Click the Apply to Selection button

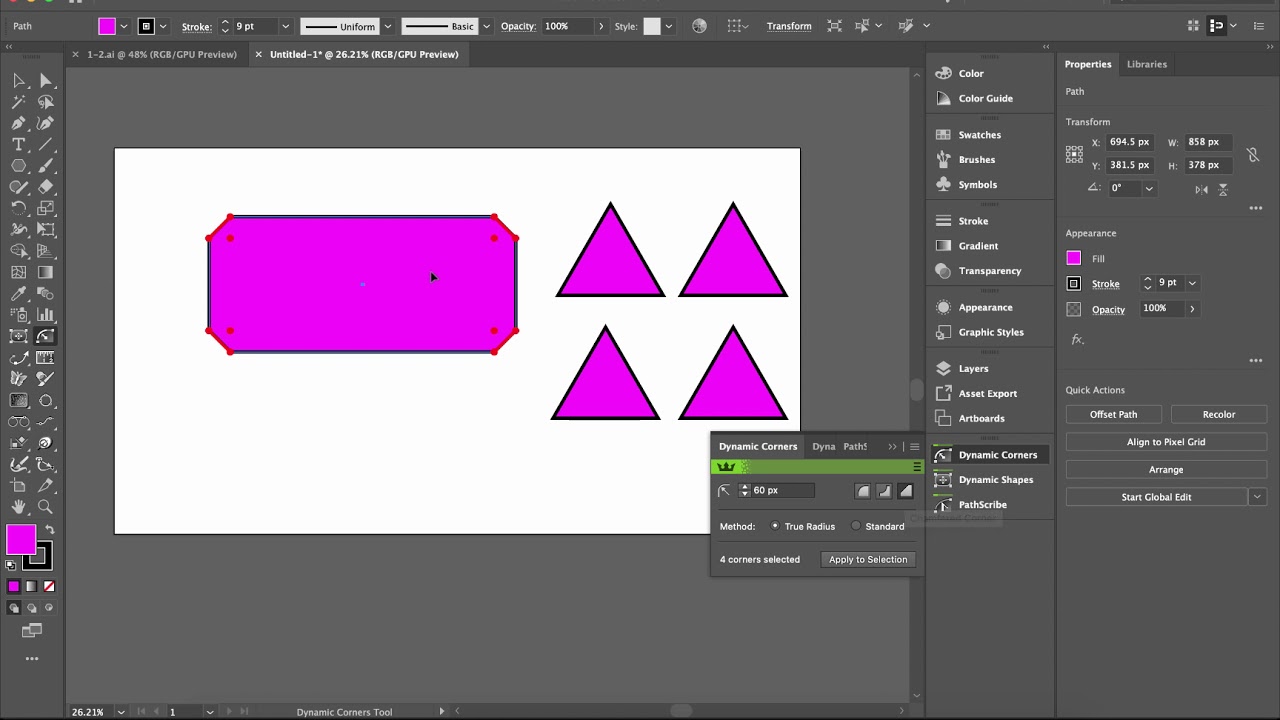tap(868, 560)
